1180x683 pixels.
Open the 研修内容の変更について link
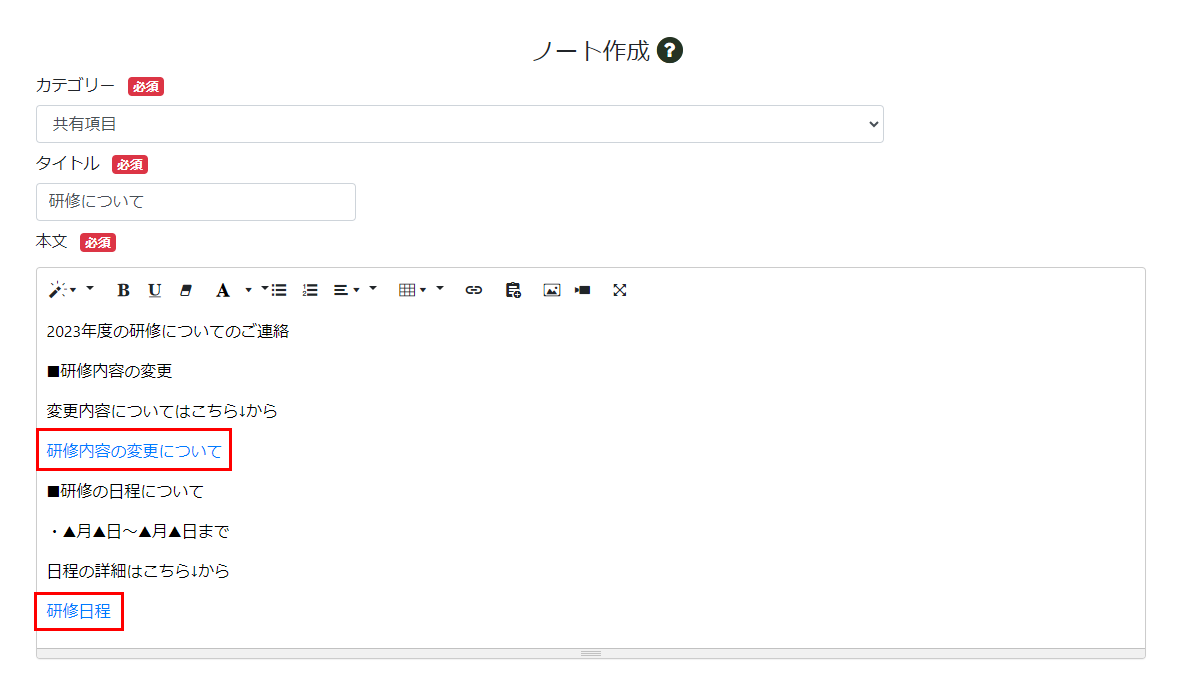tap(134, 451)
